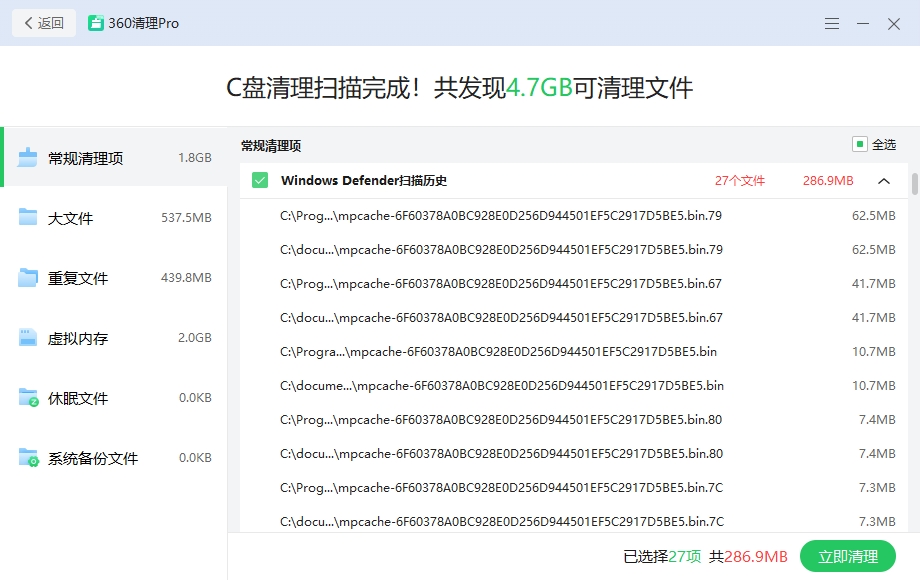Open the 虚拟内存 category tab

tap(114, 338)
